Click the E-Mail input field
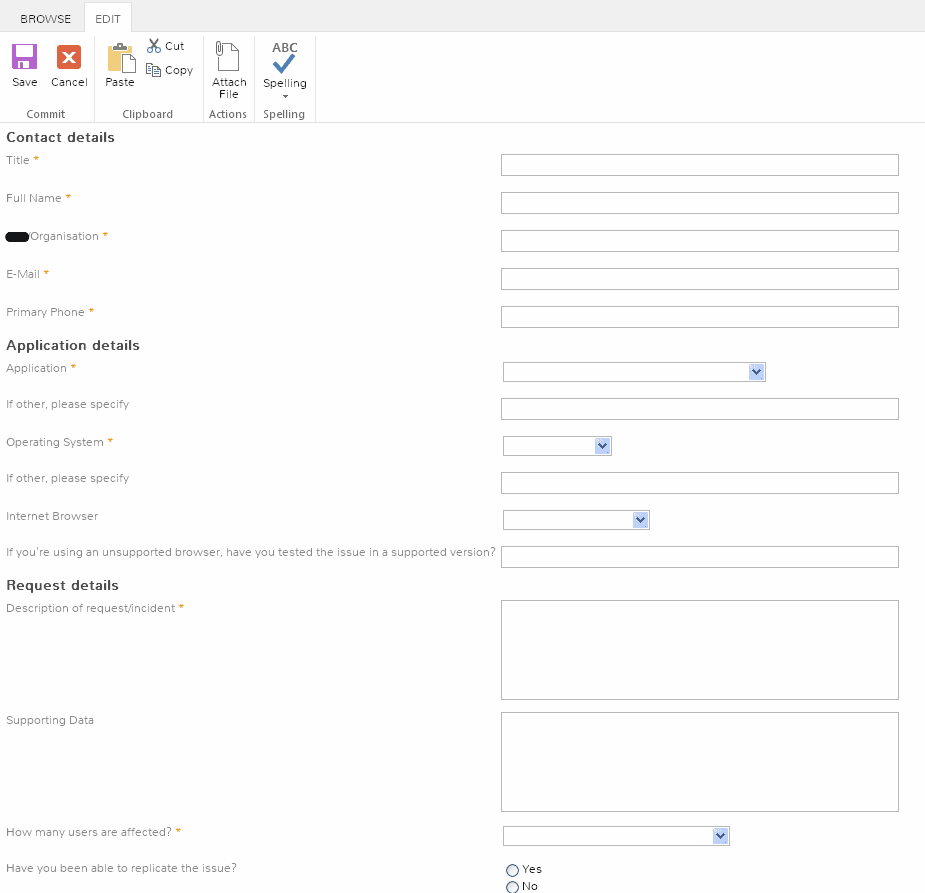The height and width of the screenshot is (893, 925). [699, 278]
